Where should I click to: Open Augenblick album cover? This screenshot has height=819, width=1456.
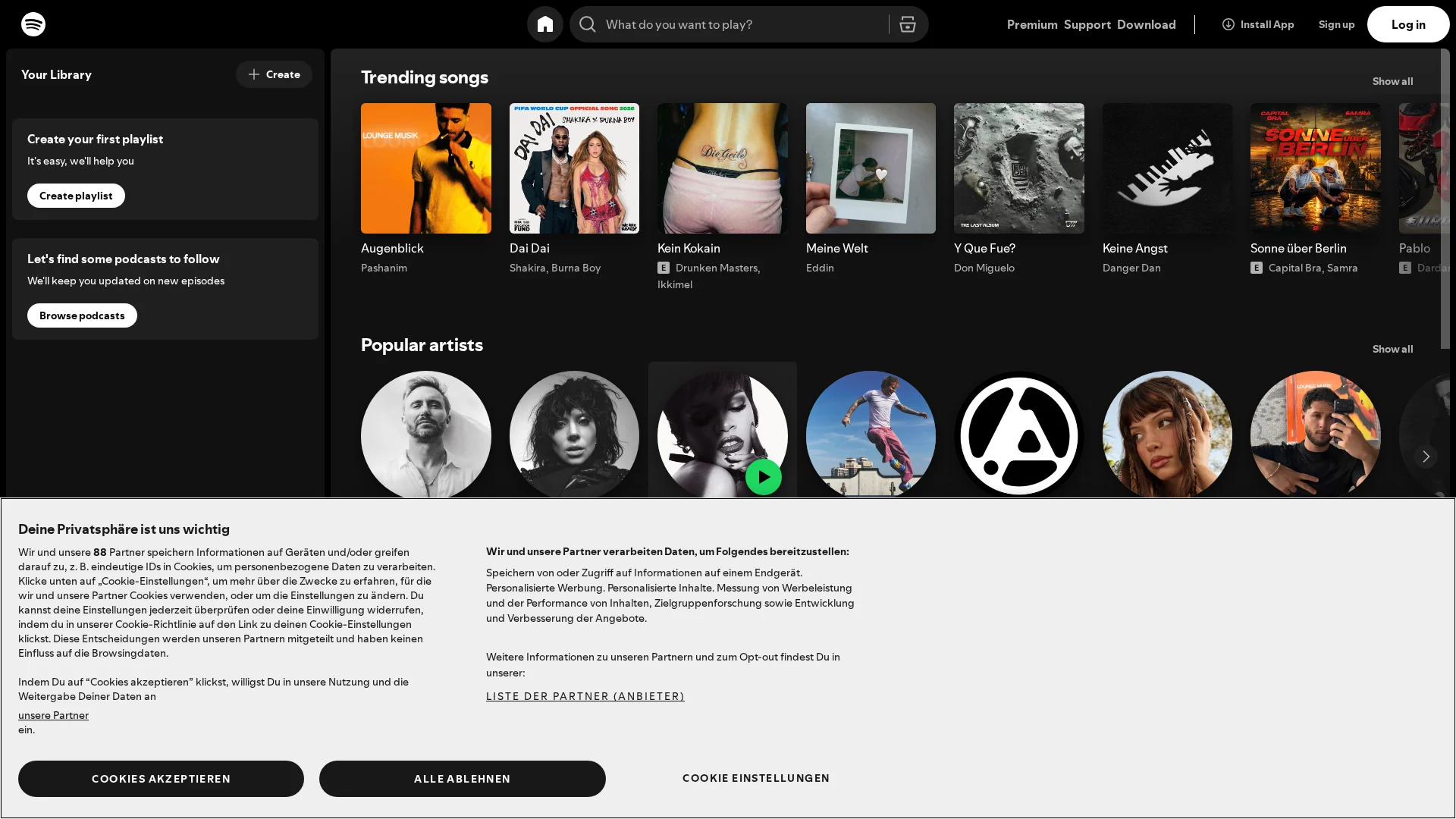pyautogui.click(x=426, y=168)
